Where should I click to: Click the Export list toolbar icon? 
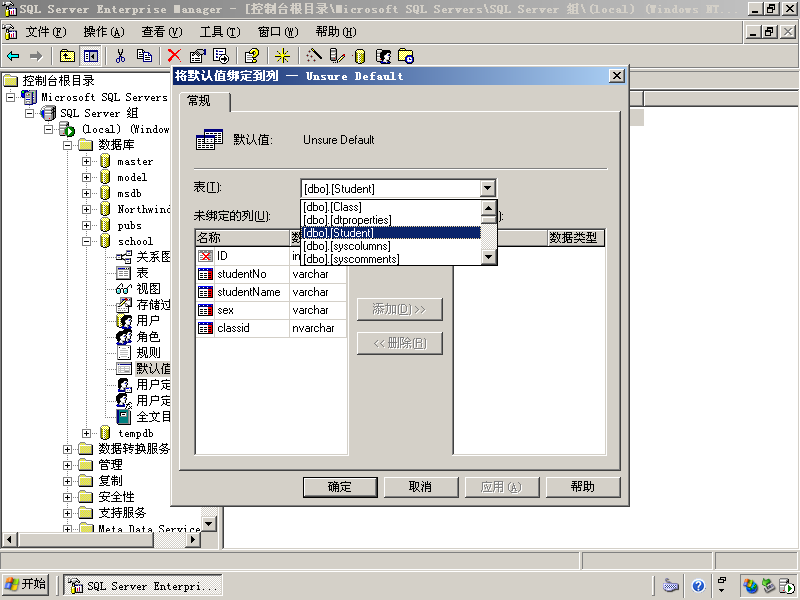pyautogui.click(x=221, y=56)
